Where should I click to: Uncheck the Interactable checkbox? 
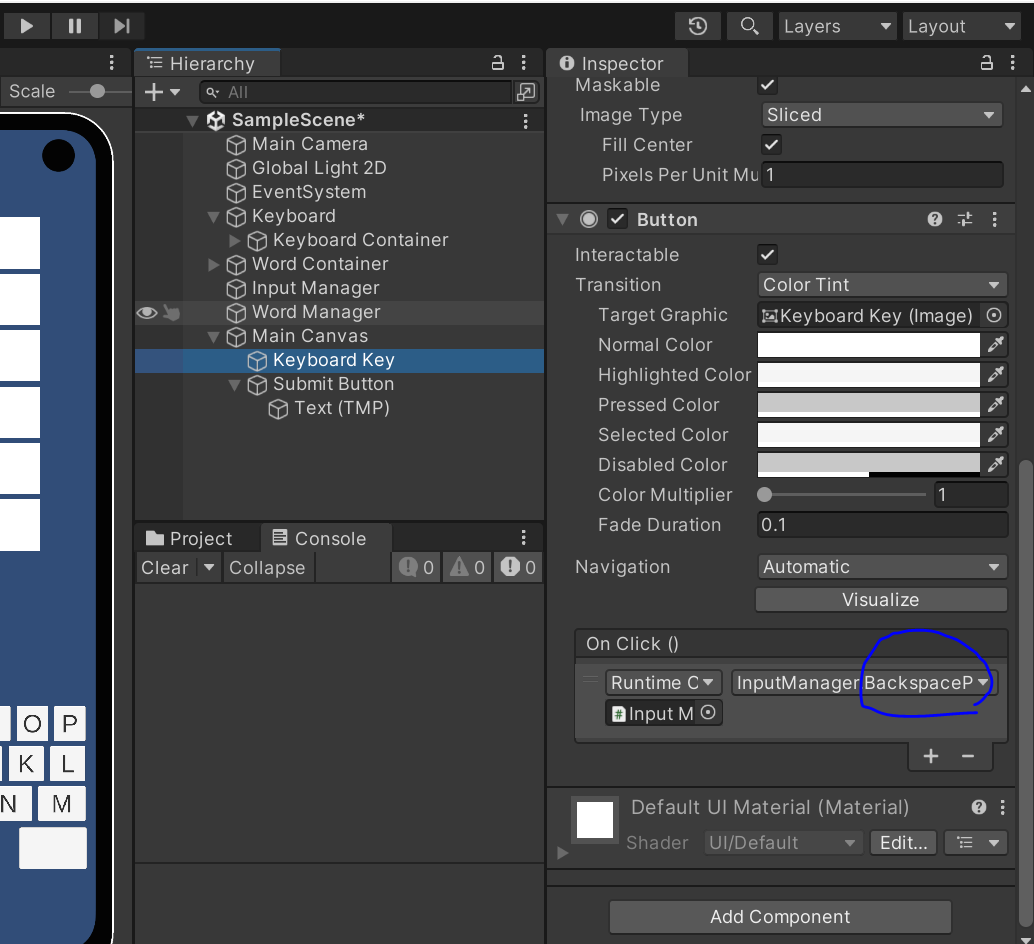(768, 255)
